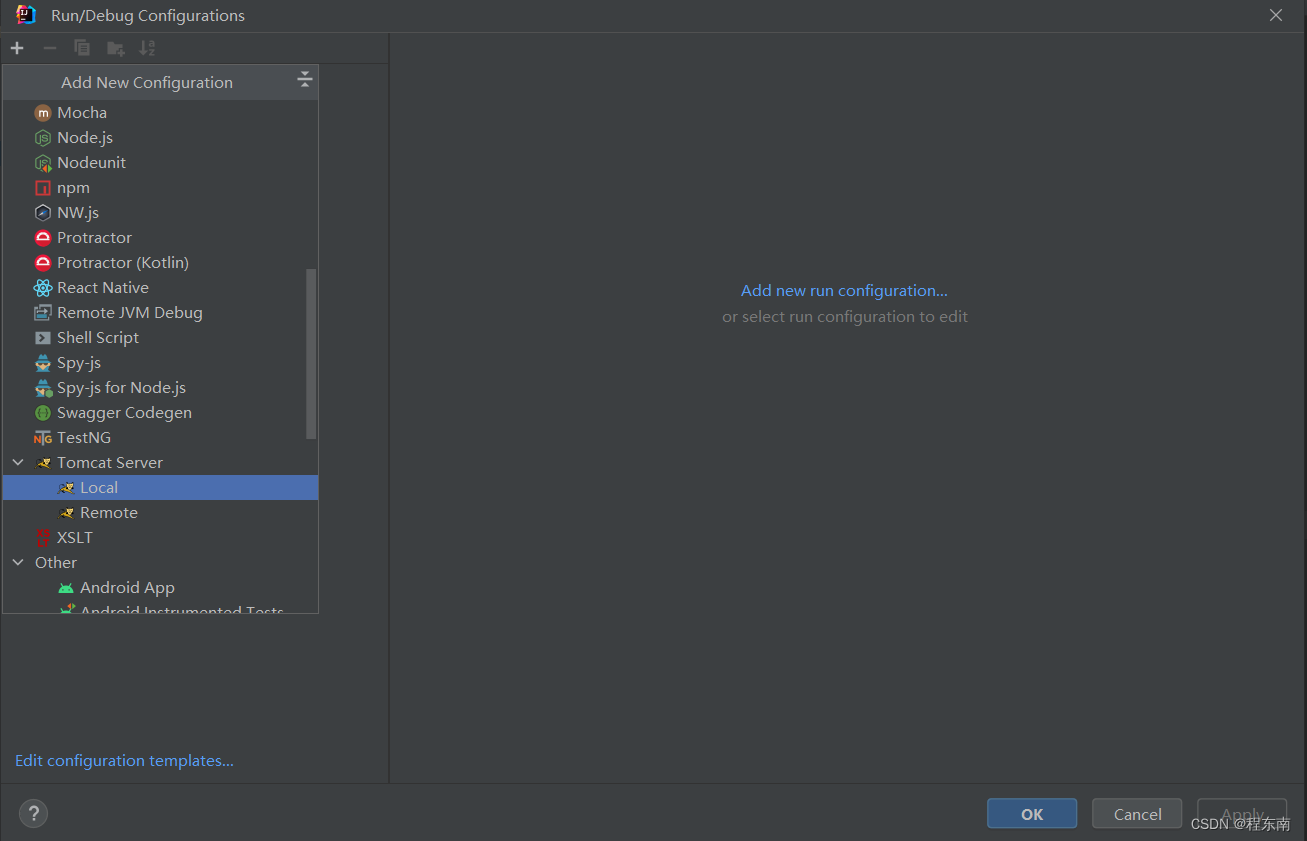Select the React Native entry
Image resolution: width=1307 pixels, height=841 pixels.
click(x=160, y=288)
